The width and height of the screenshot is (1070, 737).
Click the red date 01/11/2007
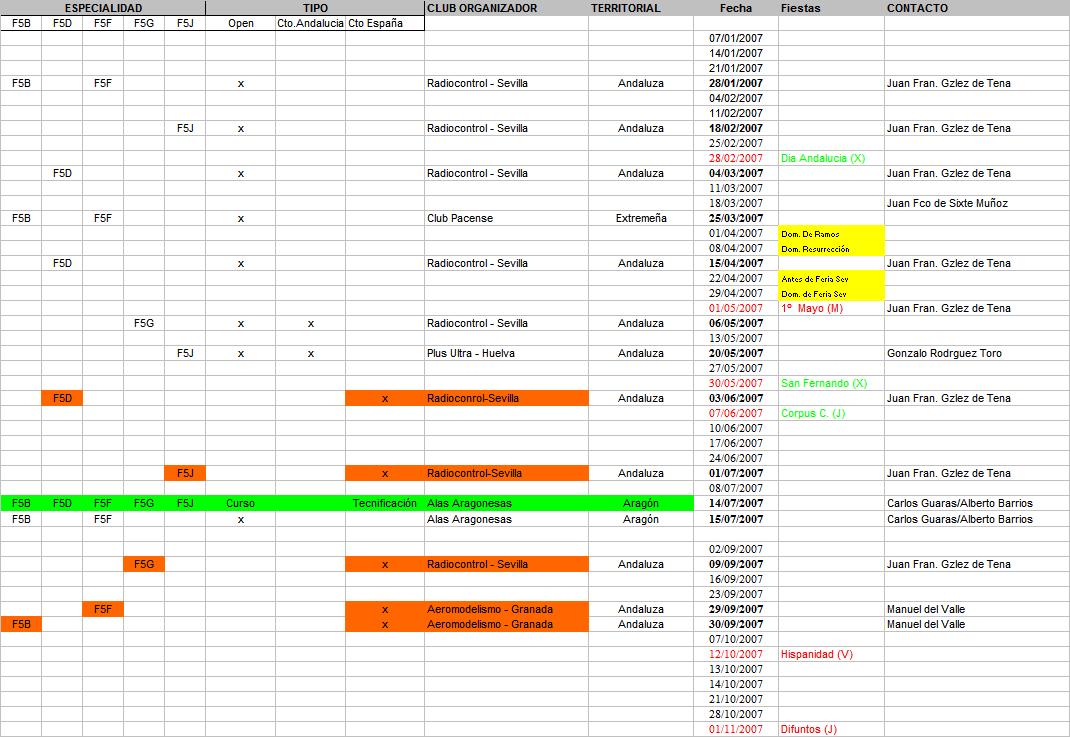tap(735, 729)
